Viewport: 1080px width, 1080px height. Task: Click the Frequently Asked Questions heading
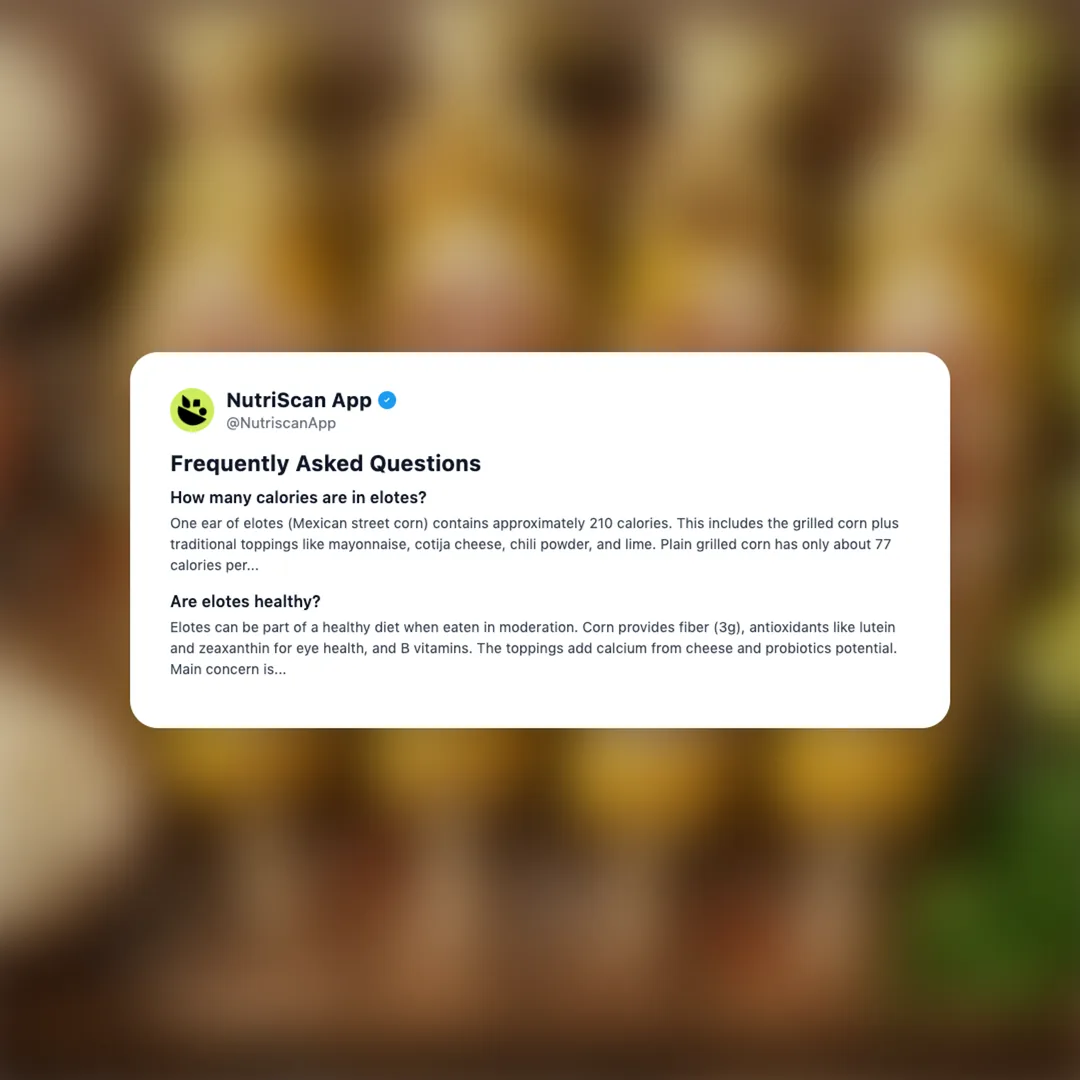pos(325,464)
